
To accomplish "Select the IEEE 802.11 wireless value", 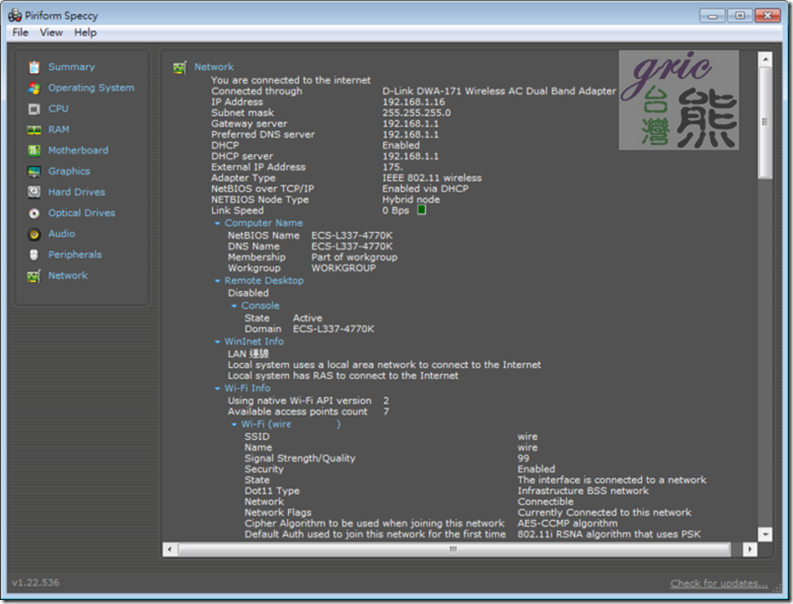I will (x=431, y=178).
